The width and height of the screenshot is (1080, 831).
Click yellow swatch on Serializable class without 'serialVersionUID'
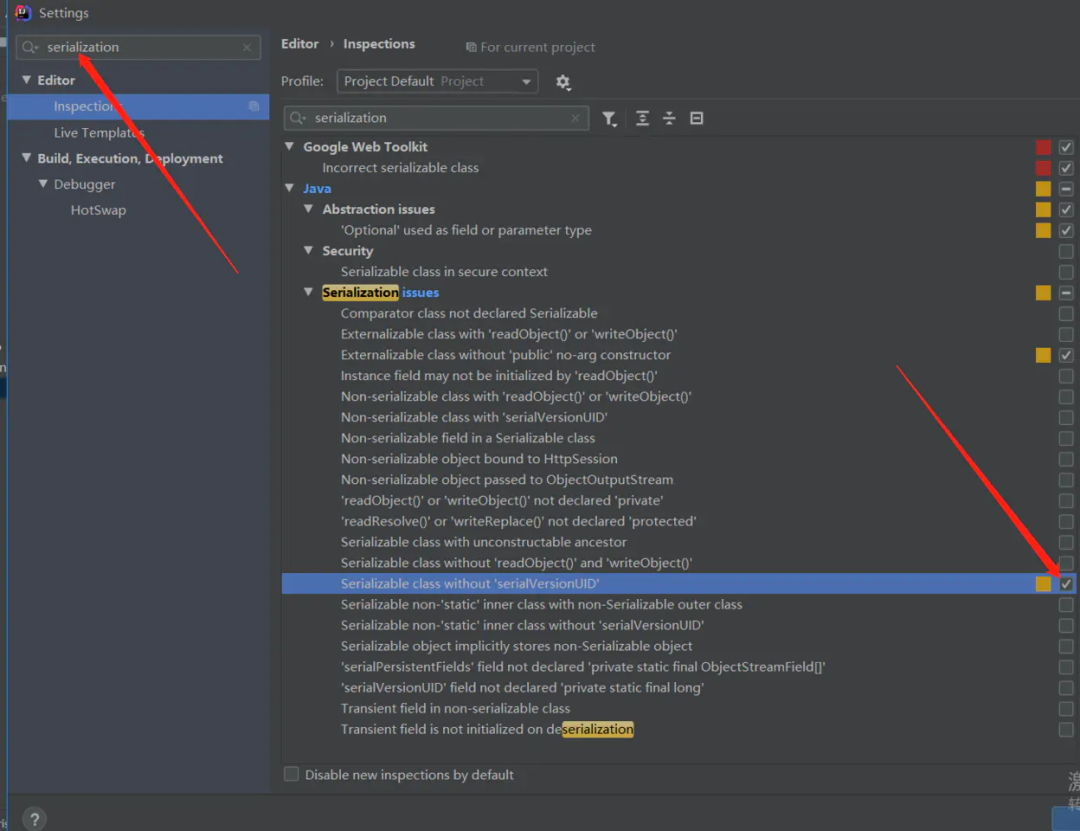[1043, 584]
